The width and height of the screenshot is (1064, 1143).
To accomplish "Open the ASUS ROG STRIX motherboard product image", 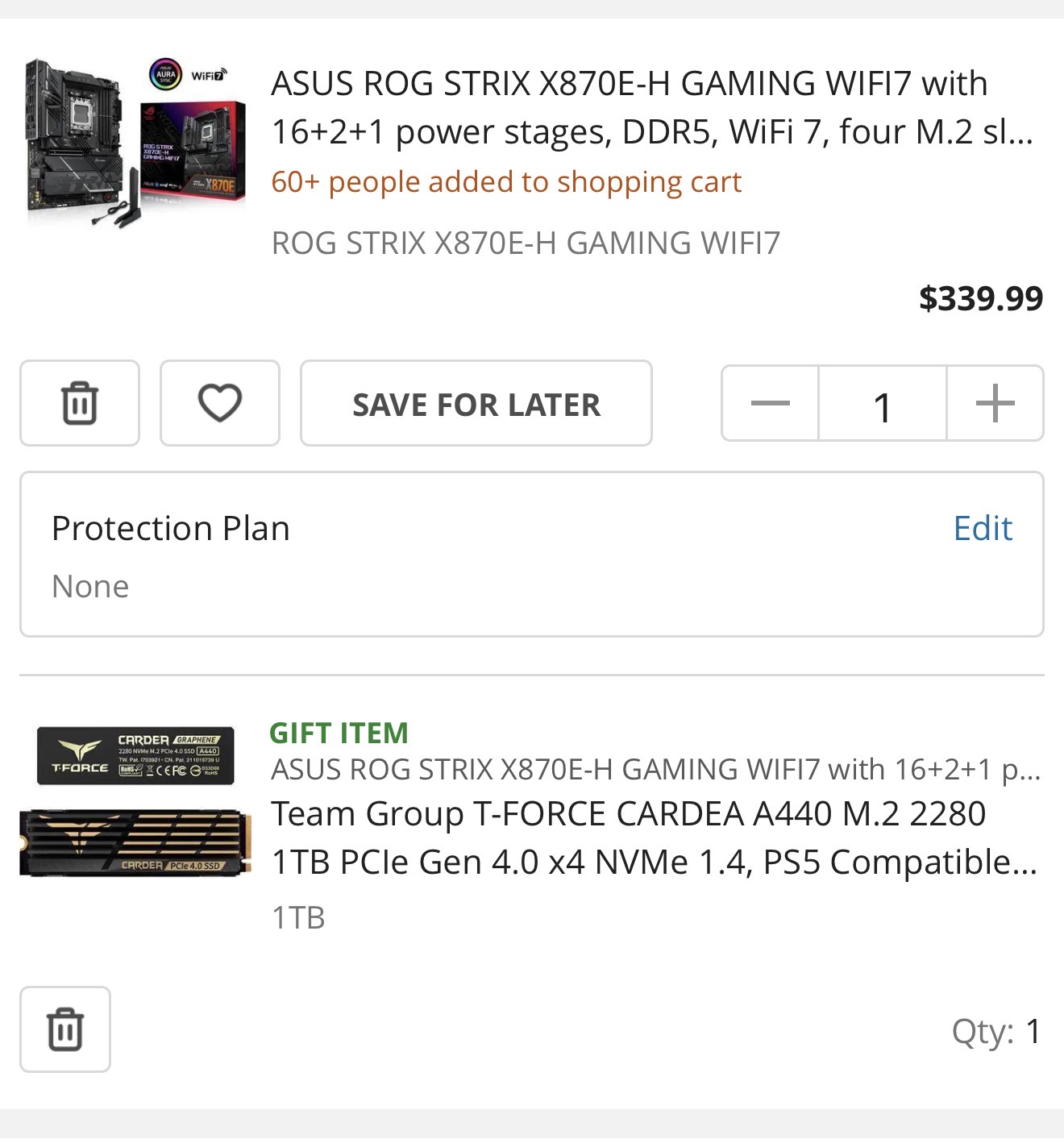I will coord(135,143).
